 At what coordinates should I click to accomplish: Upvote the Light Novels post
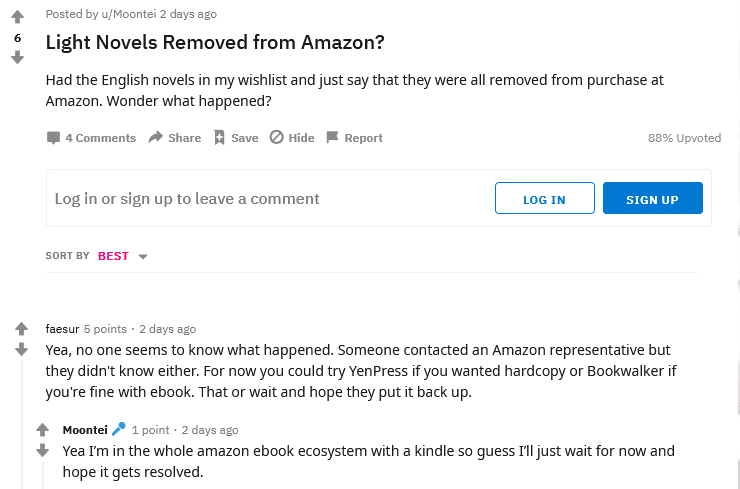tap(17, 17)
